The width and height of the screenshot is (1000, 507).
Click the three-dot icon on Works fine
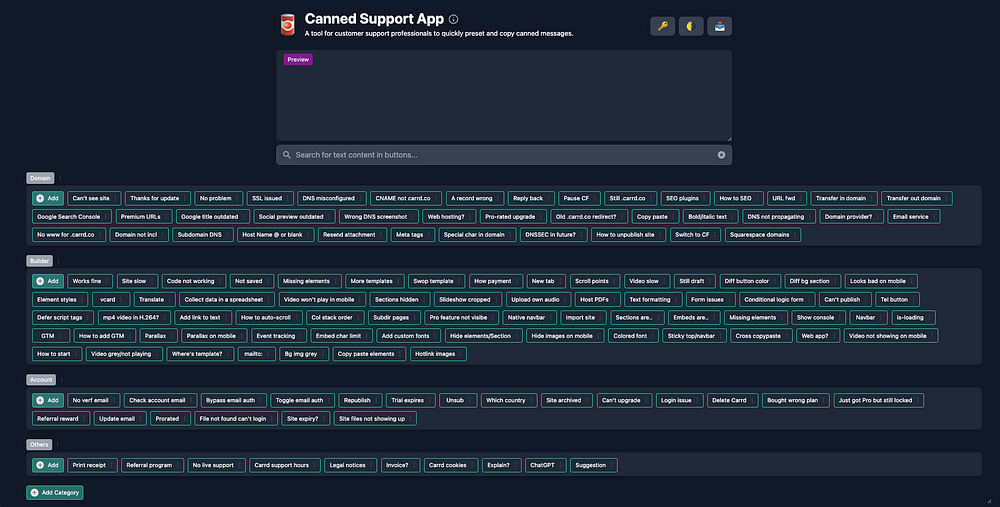tap(107, 281)
